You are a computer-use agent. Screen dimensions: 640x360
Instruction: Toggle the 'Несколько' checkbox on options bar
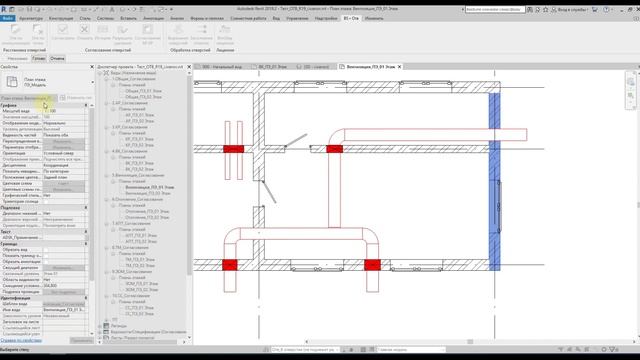(5, 58)
